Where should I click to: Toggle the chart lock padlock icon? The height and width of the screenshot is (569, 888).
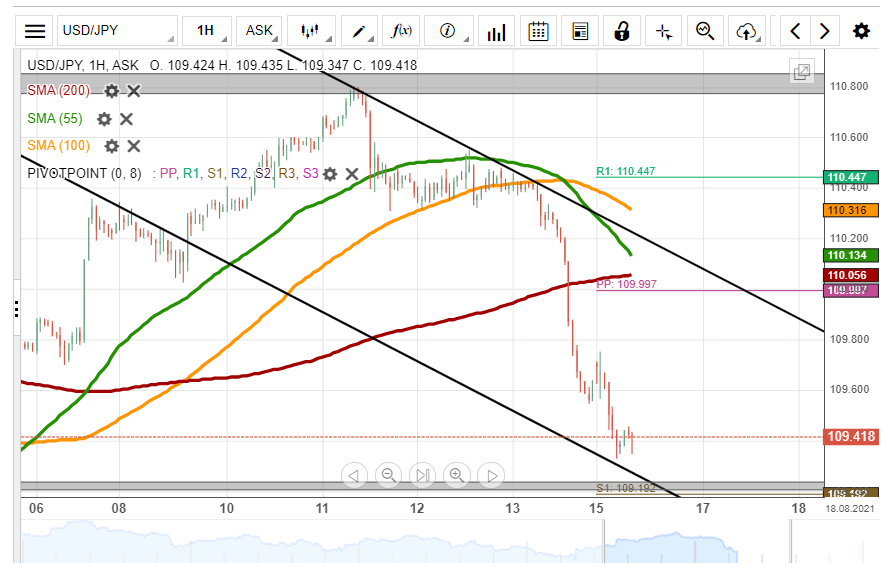coord(621,31)
